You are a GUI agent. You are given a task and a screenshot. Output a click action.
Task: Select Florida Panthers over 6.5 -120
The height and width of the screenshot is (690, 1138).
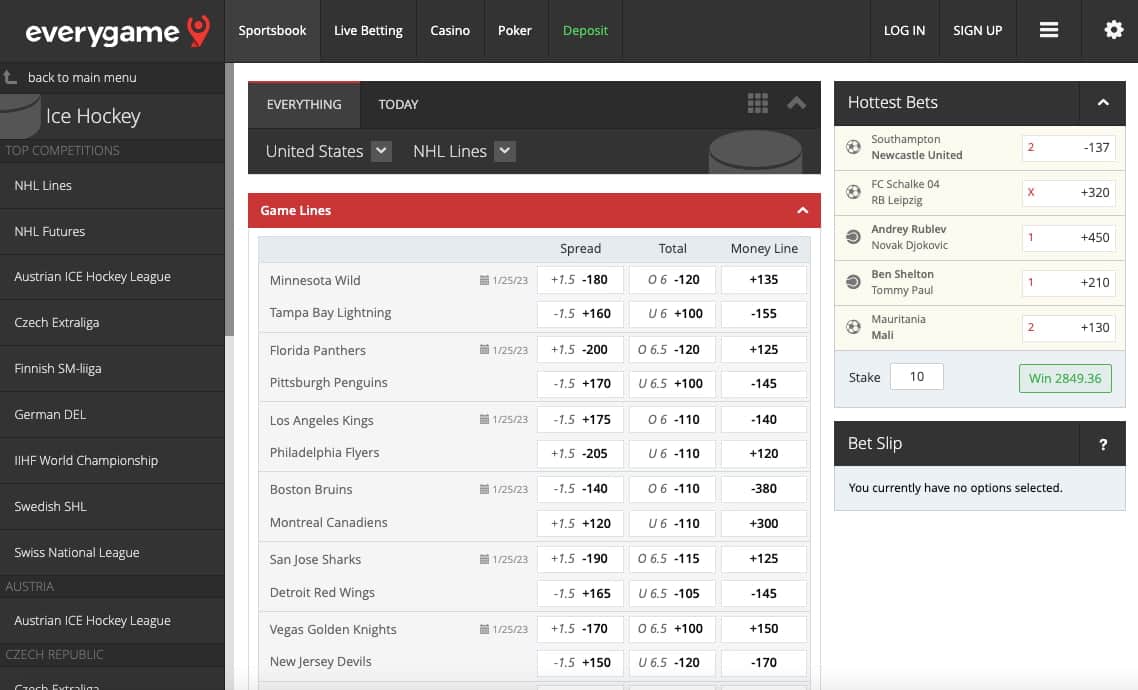point(672,349)
